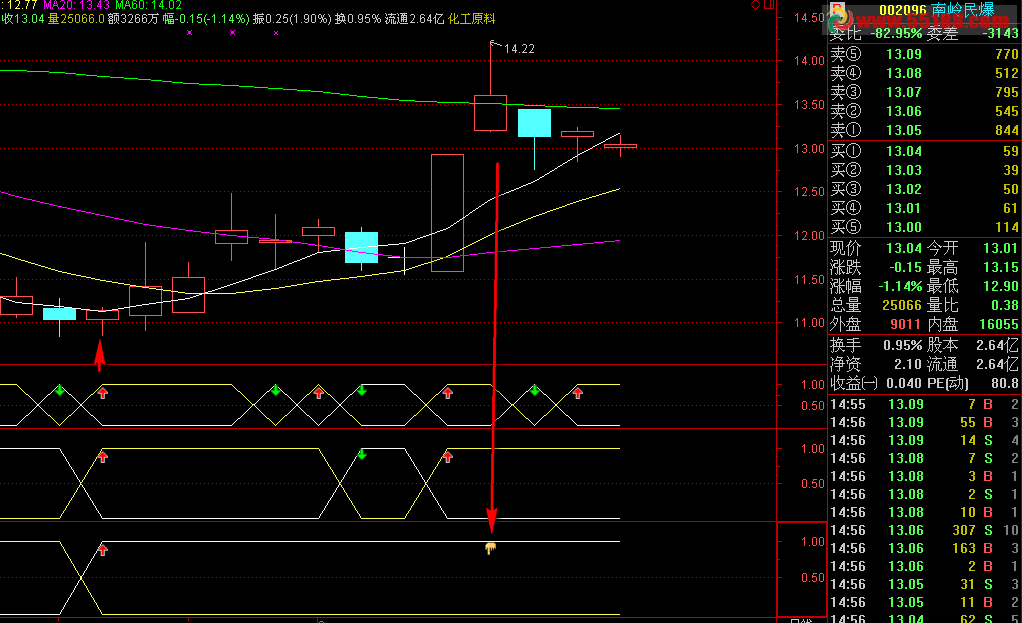Click the stock name 南岭民爆
The height and width of the screenshot is (623, 1022).
963,9
